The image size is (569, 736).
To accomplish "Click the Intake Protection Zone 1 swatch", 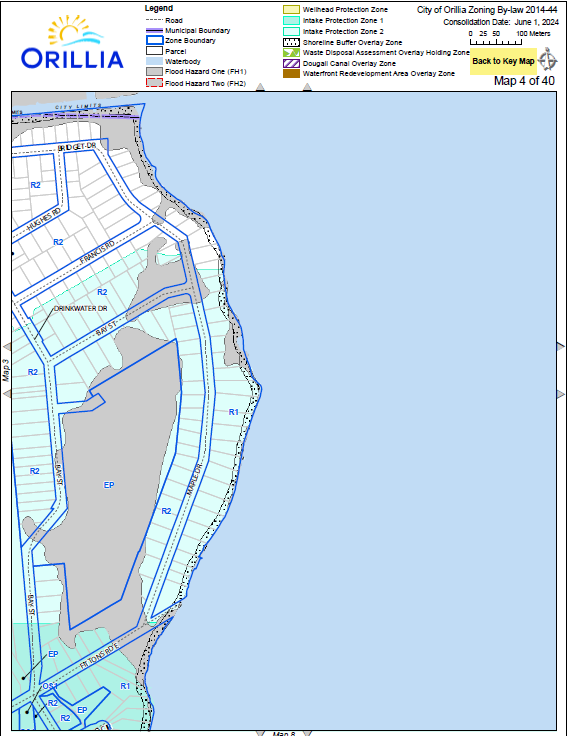I will point(291,21).
